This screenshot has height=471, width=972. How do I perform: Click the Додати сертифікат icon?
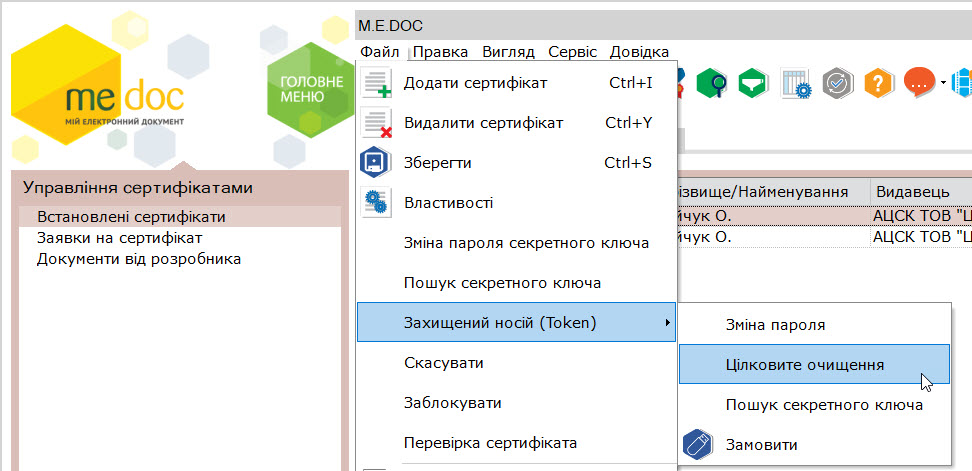[376, 82]
